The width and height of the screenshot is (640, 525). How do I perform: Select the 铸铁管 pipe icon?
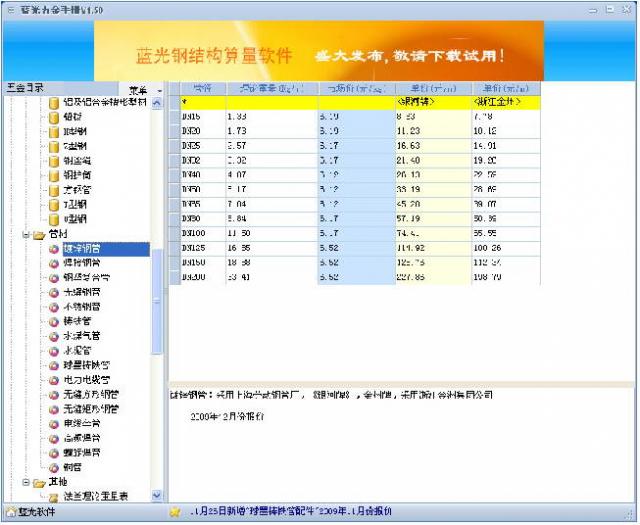pos(54,322)
